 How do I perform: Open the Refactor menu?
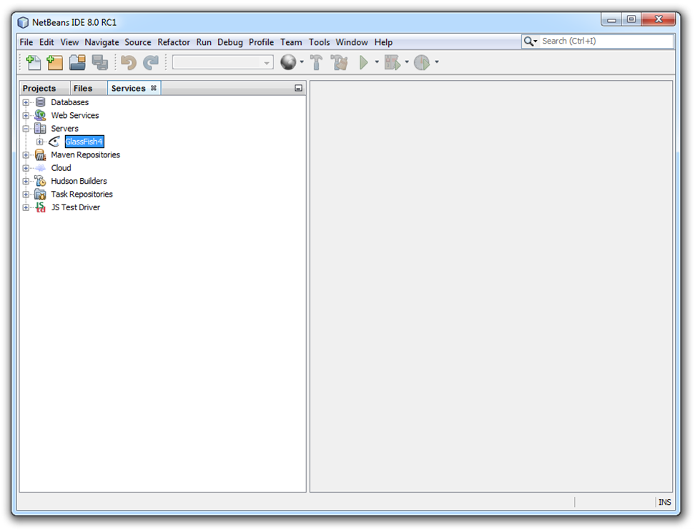point(174,42)
